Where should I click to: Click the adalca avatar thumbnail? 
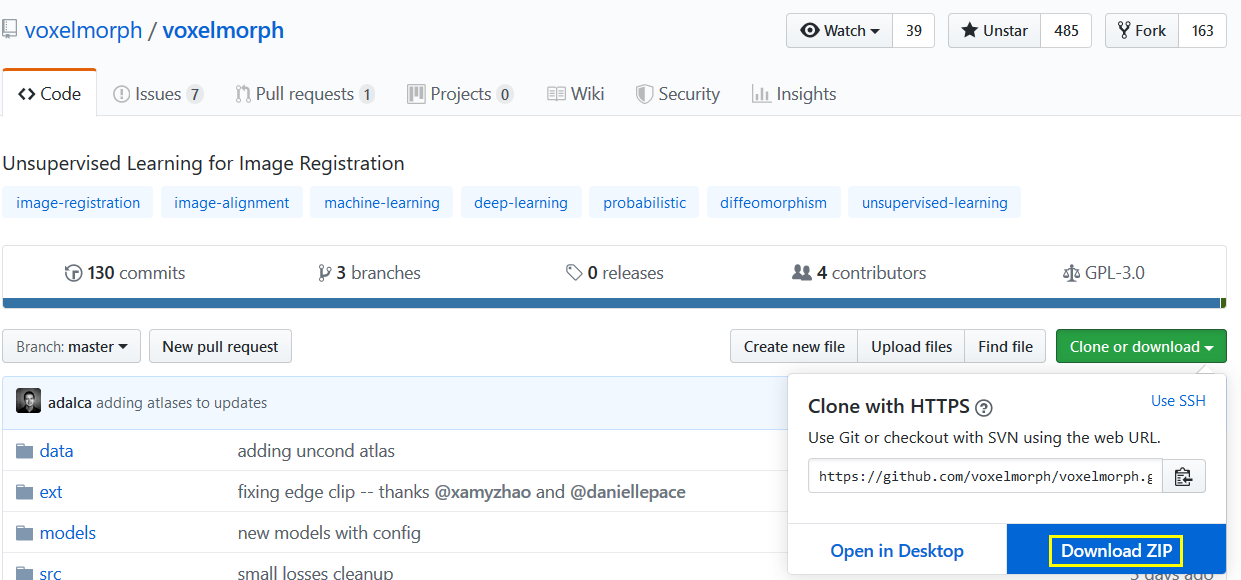(29, 402)
